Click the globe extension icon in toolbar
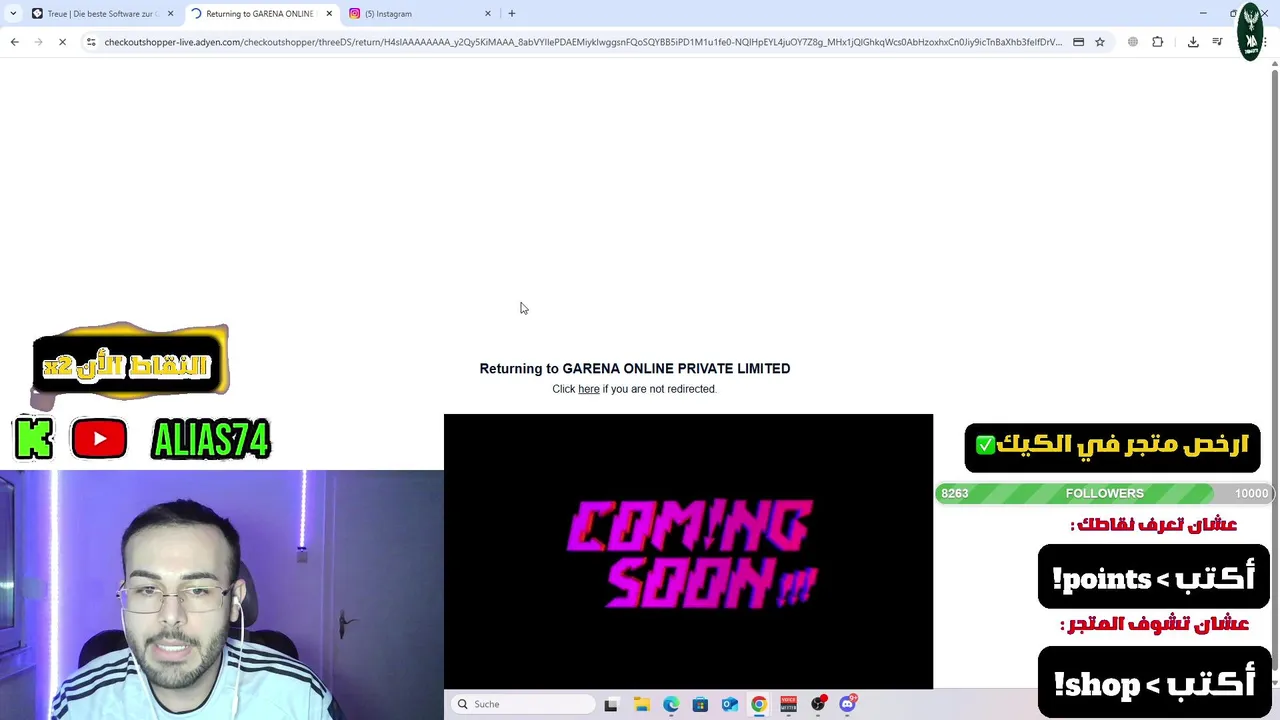Image resolution: width=1280 pixels, height=720 pixels. click(x=1133, y=42)
